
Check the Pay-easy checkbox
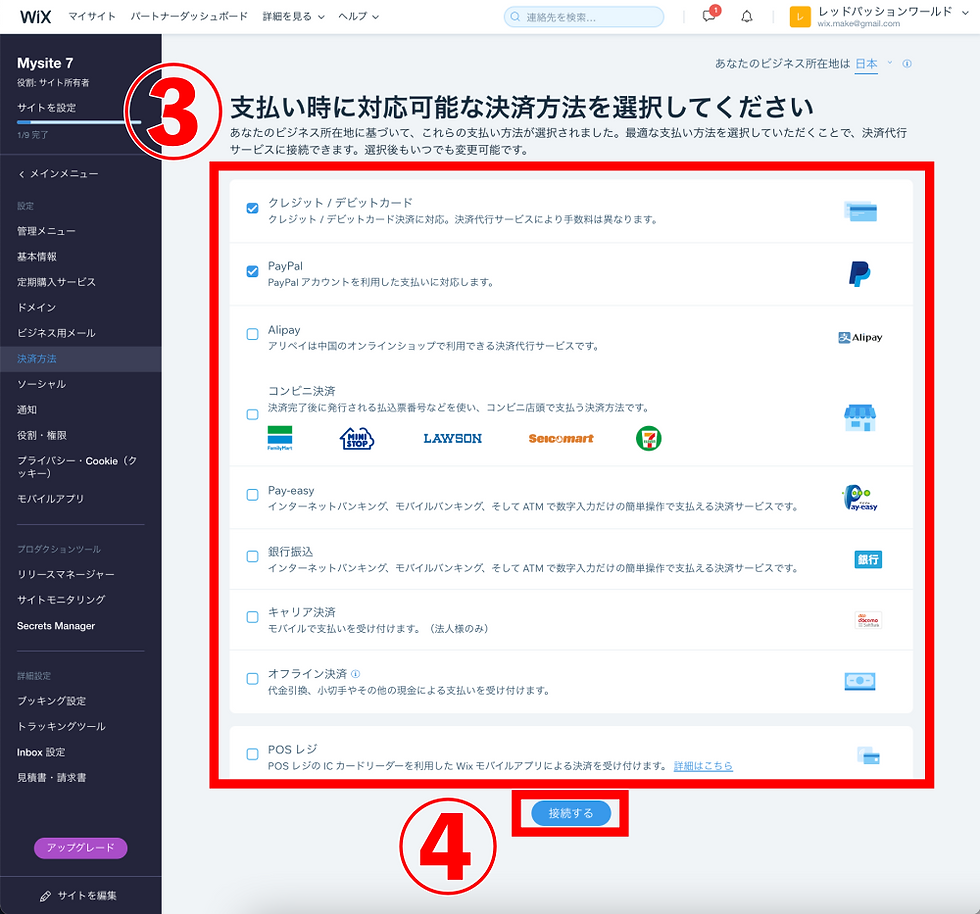click(252, 495)
